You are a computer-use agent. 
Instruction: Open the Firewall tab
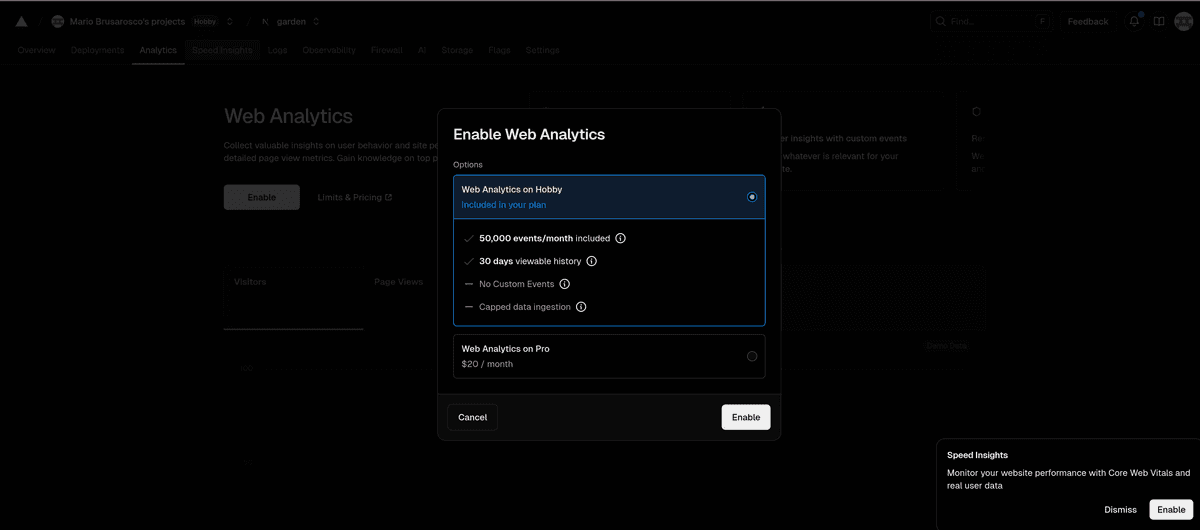pyautogui.click(x=386, y=50)
